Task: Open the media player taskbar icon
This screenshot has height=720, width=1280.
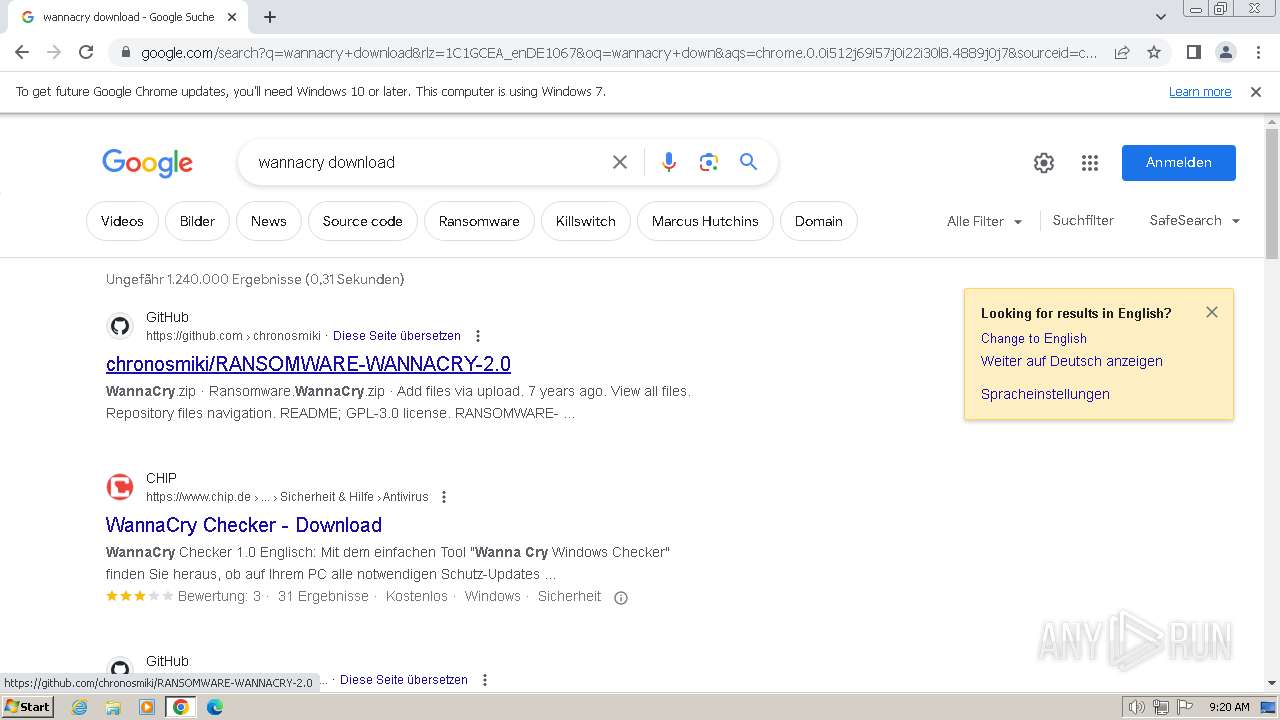Action: (x=147, y=707)
